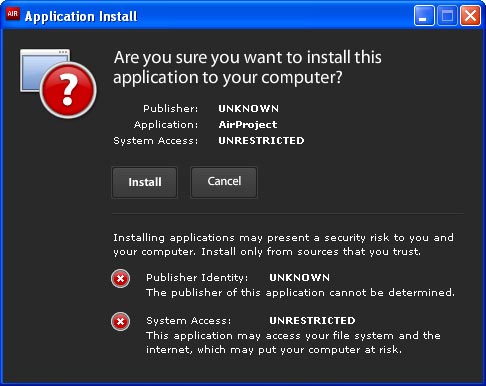This screenshot has width=486, height=386.
Task: Click the file system access warning text
Action: point(293,342)
